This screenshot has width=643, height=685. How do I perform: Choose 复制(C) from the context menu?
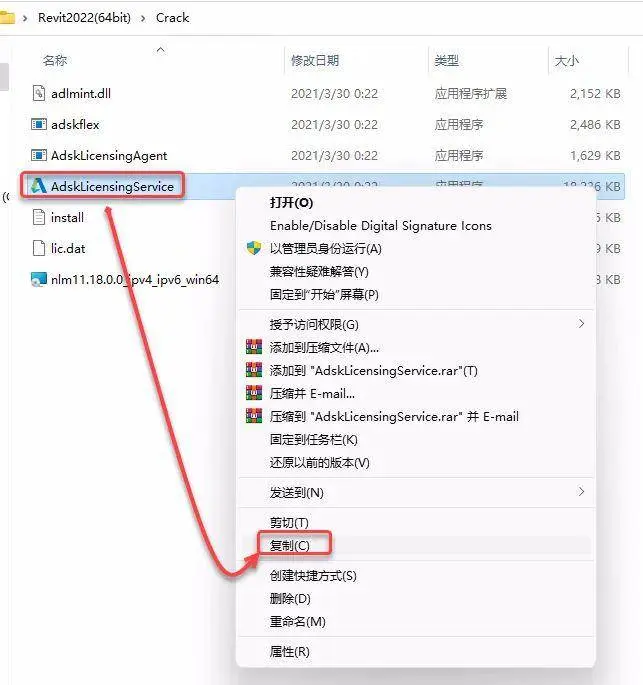(x=290, y=546)
